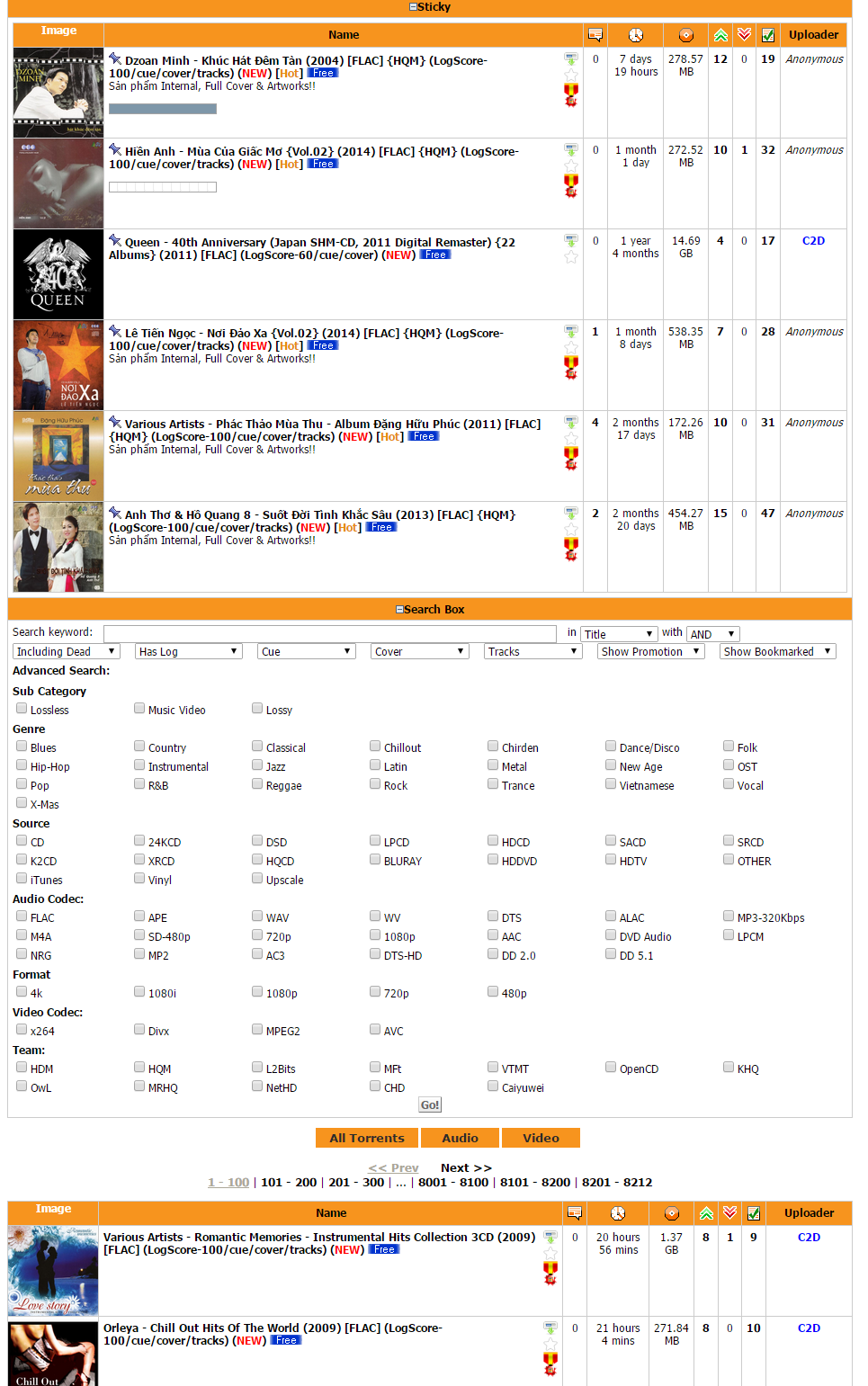Download the Anh Thơ & Hồ Quang 8 torrent icon
Image resolution: width=868 pixels, height=1386 pixels.
pos(571,513)
